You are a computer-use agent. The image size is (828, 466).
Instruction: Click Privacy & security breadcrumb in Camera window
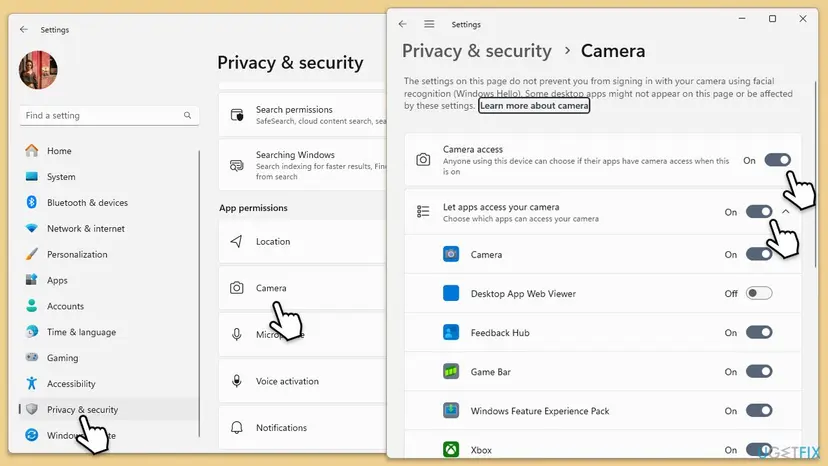pos(477,51)
